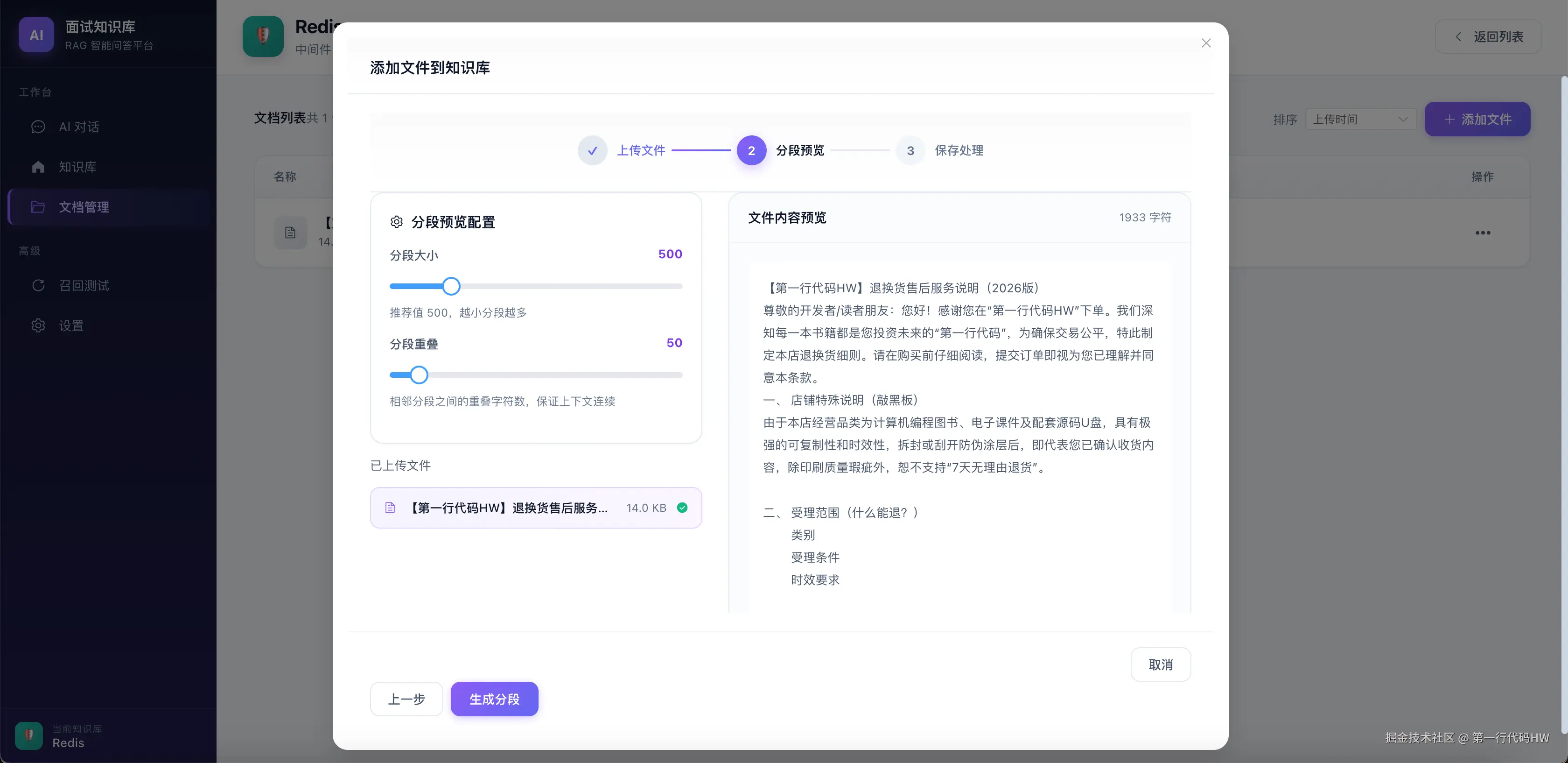The width and height of the screenshot is (1568, 763).
Task: Click the Redis knowledge base avatar at page top
Action: pyautogui.click(x=263, y=36)
